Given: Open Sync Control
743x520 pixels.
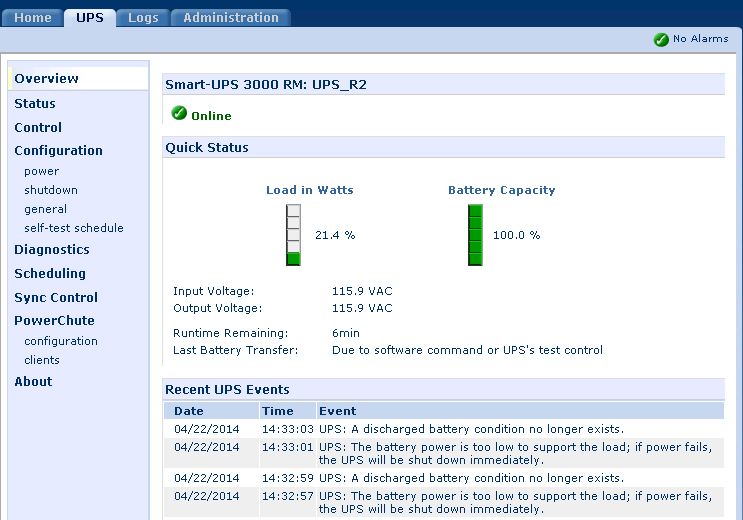Looking at the screenshot, I should [x=56, y=298].
